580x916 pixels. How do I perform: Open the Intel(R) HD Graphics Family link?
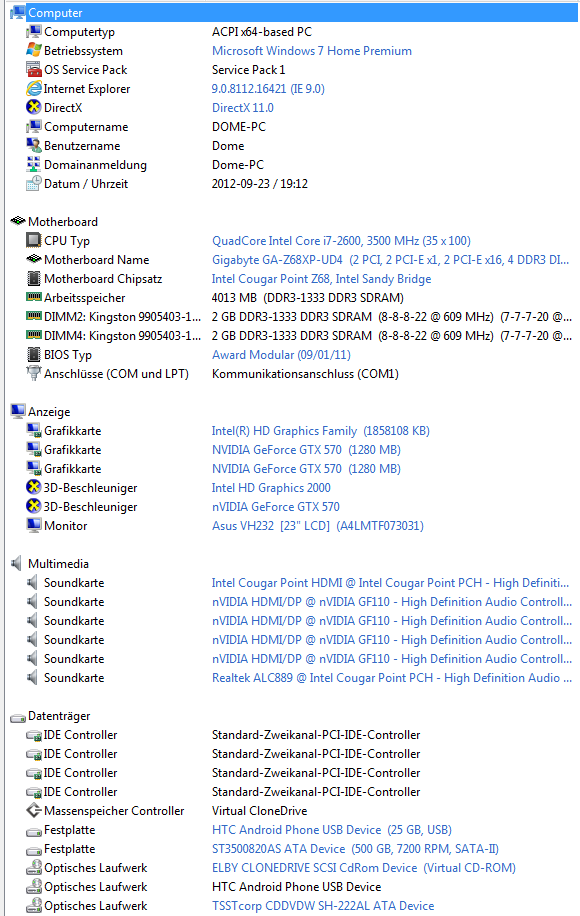click(321, 431)
